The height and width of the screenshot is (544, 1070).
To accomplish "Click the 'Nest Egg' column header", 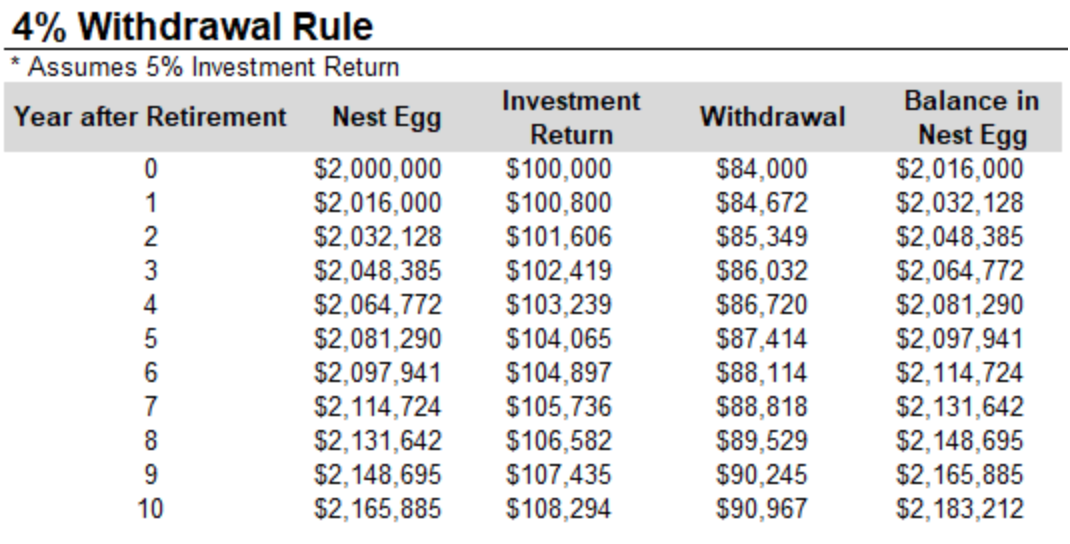I will [x=387, y=117].
